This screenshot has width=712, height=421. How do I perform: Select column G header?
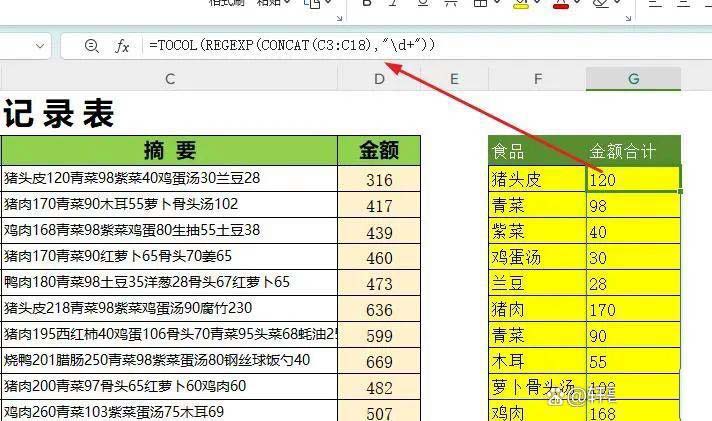point(633,79)
